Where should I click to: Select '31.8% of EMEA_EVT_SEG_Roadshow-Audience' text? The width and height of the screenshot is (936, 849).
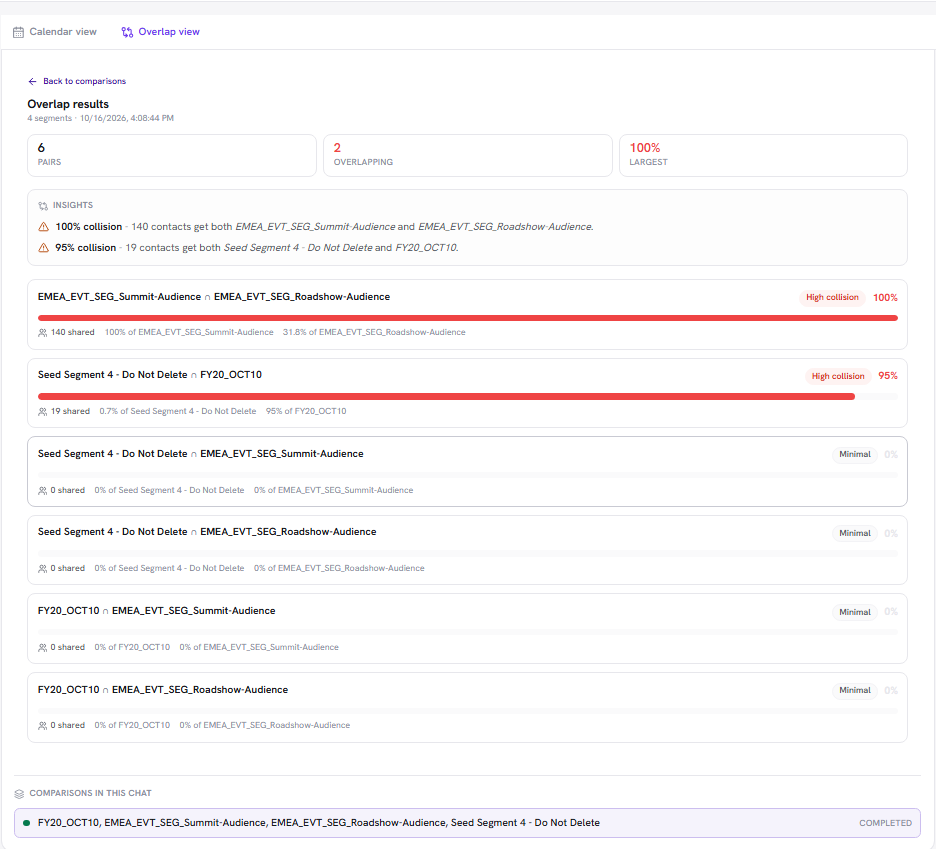tap(374, 332)
